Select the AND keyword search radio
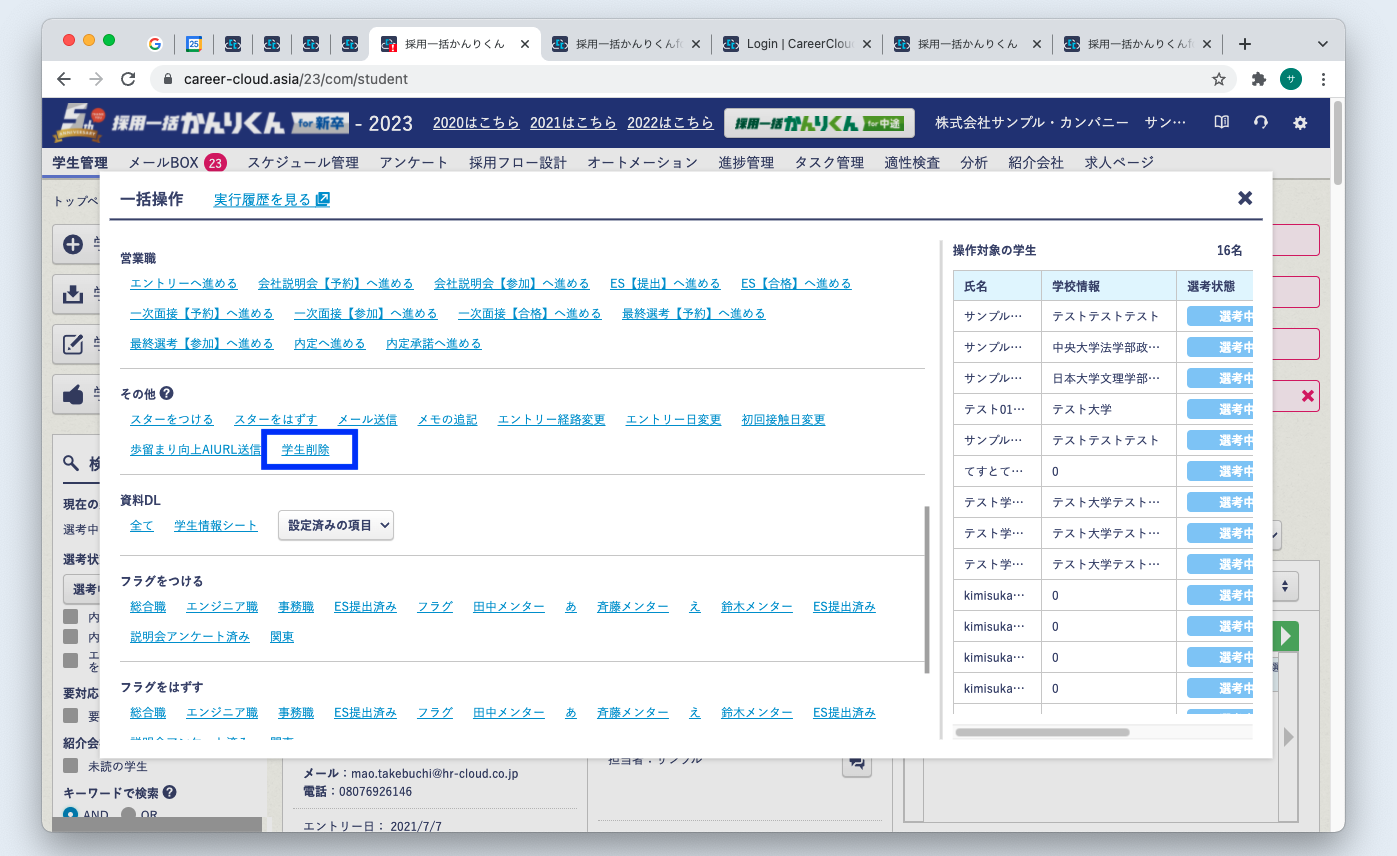This screenshot has height=856, width=1397. (71, 814)
